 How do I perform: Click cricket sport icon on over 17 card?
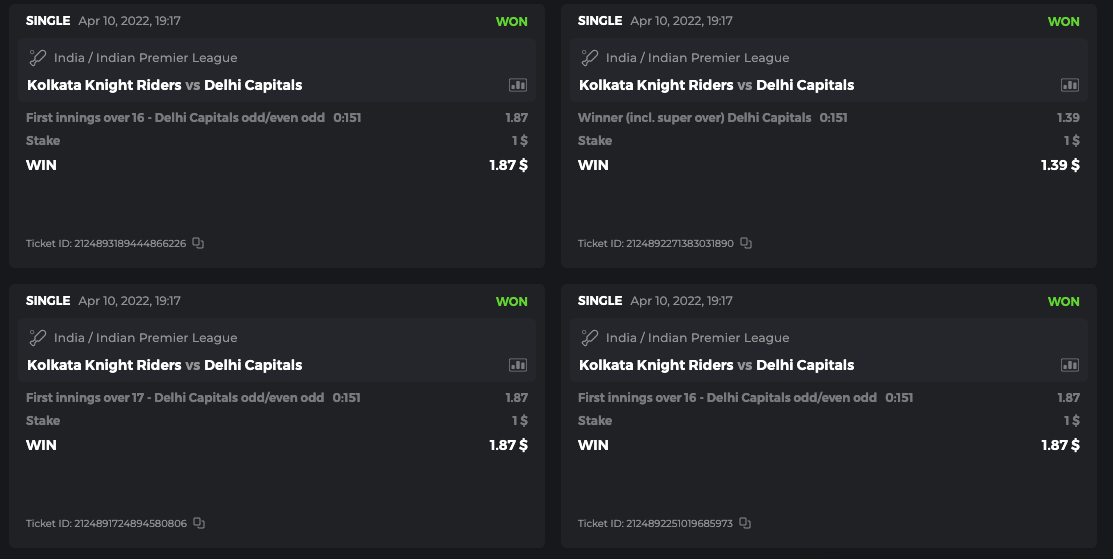(x=38, y=338)
